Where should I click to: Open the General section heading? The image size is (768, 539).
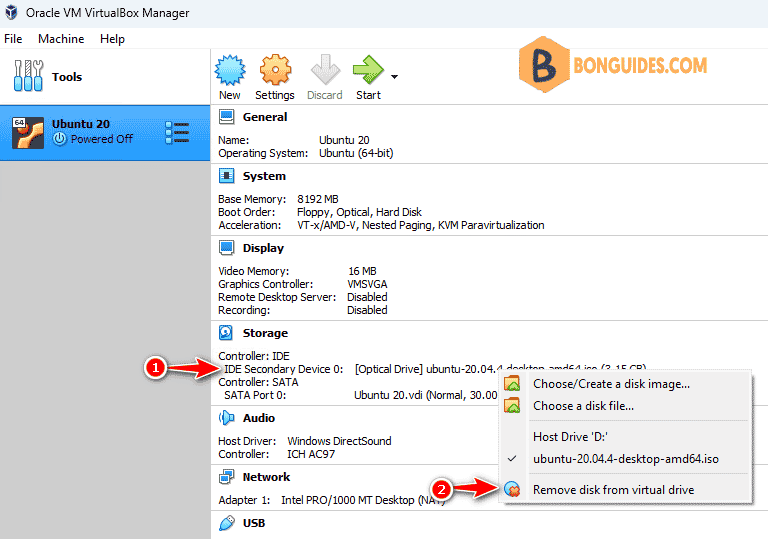click(265, 117)
